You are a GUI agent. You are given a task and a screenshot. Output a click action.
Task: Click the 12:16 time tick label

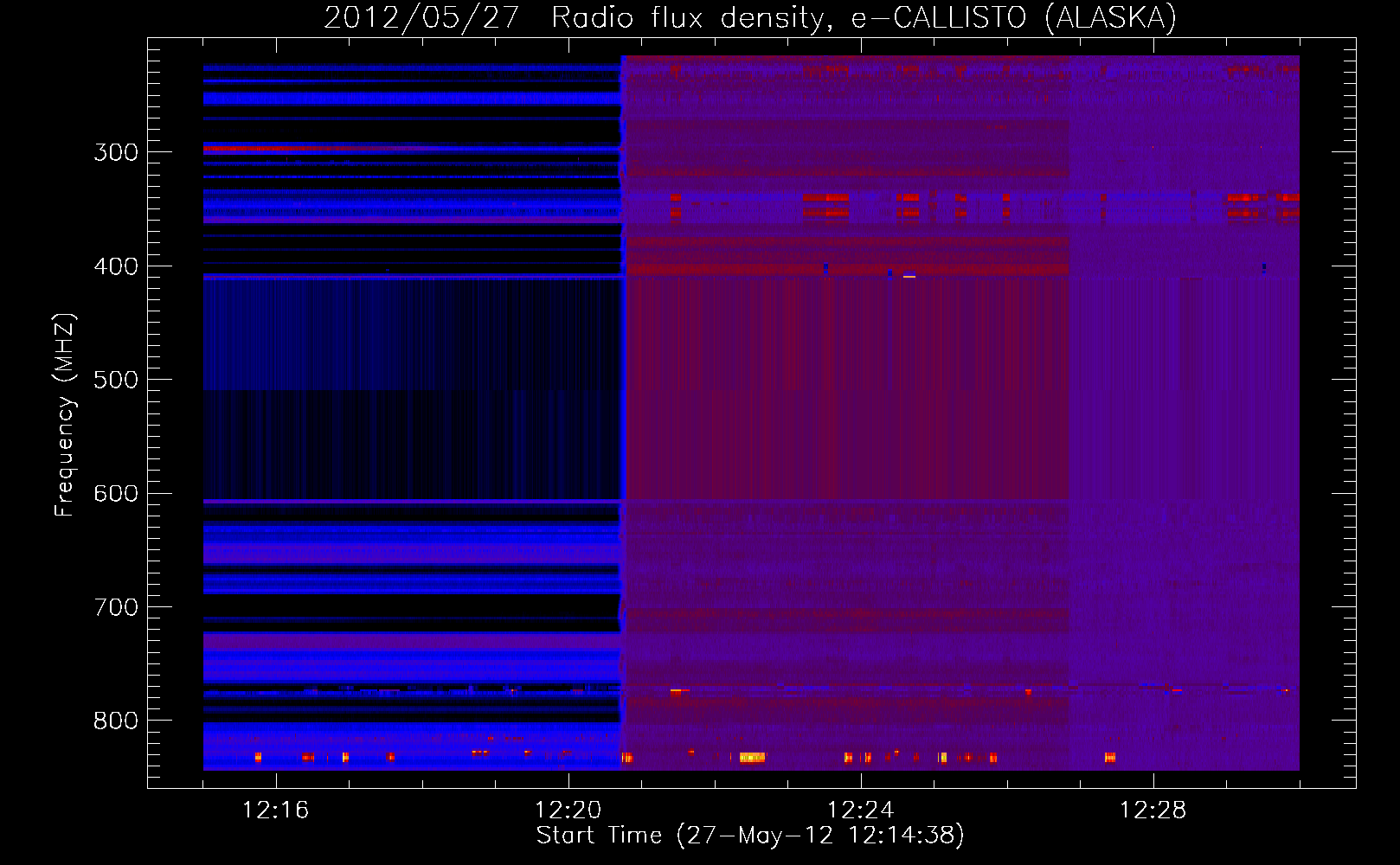point(276,811)
